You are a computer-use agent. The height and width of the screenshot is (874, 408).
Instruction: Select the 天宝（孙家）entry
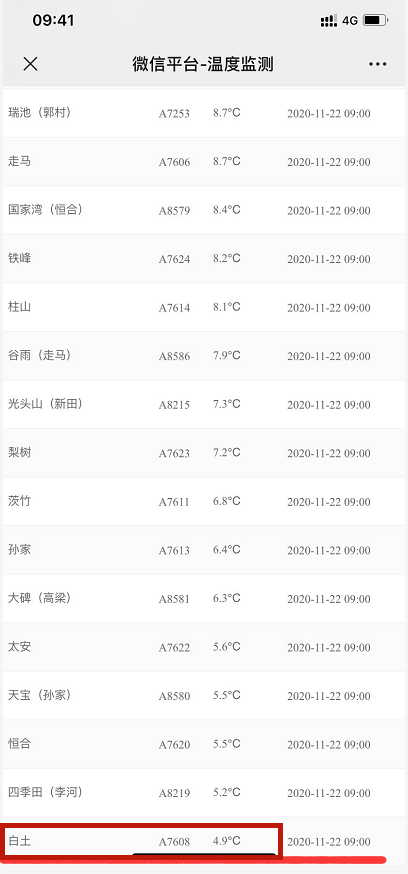pyautogui.click(x=204, y=695)
